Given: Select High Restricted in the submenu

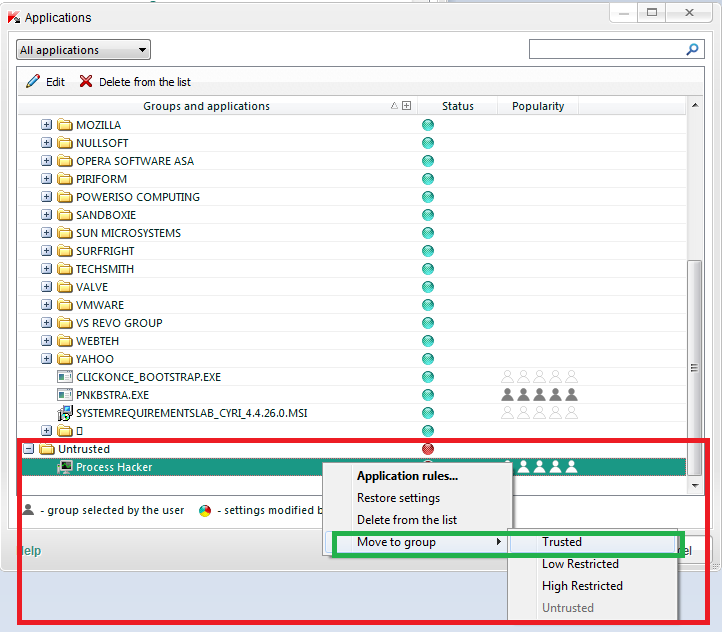Looking at the screenshot, I should tap(582, 586).
